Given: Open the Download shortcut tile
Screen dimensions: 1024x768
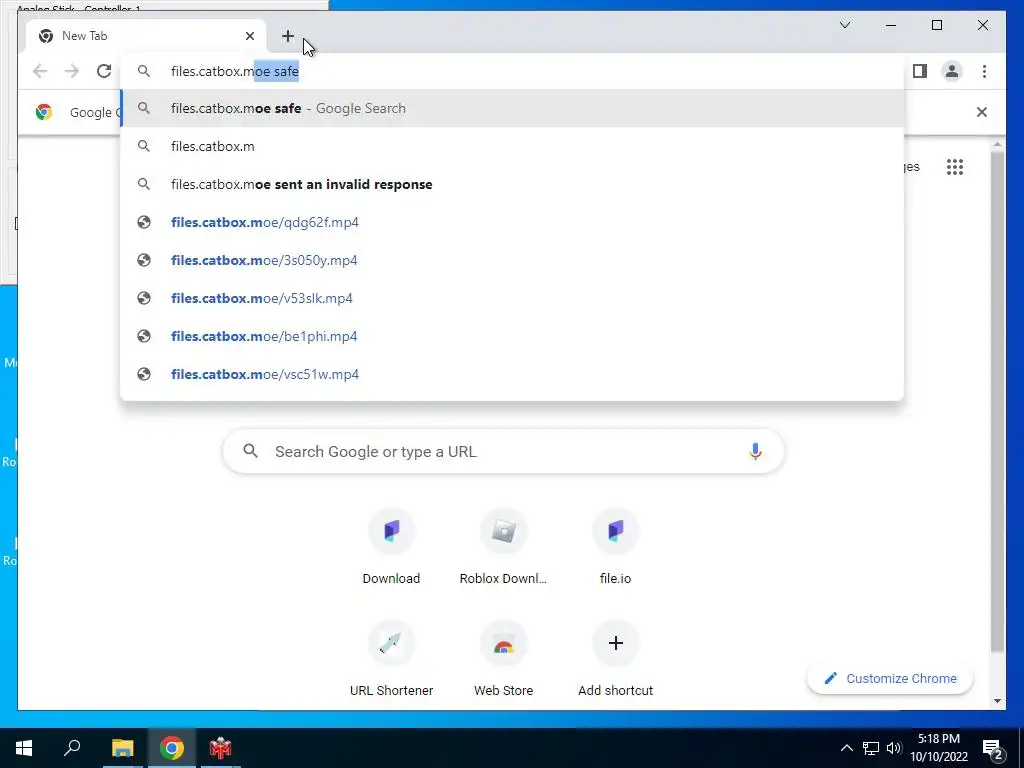Looking at the screenshot, I should tap(391, 547).
